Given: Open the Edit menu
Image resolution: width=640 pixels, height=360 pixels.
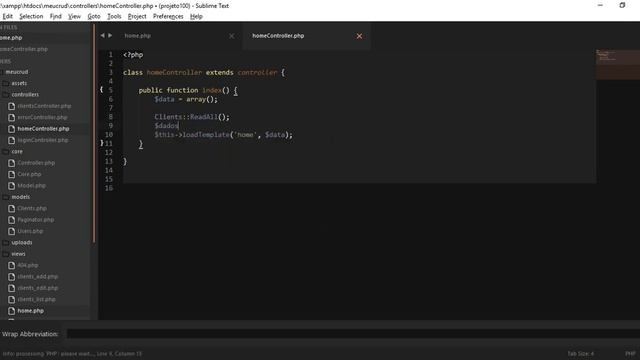Looking at the screenshot, I should (x=7, y=16).
